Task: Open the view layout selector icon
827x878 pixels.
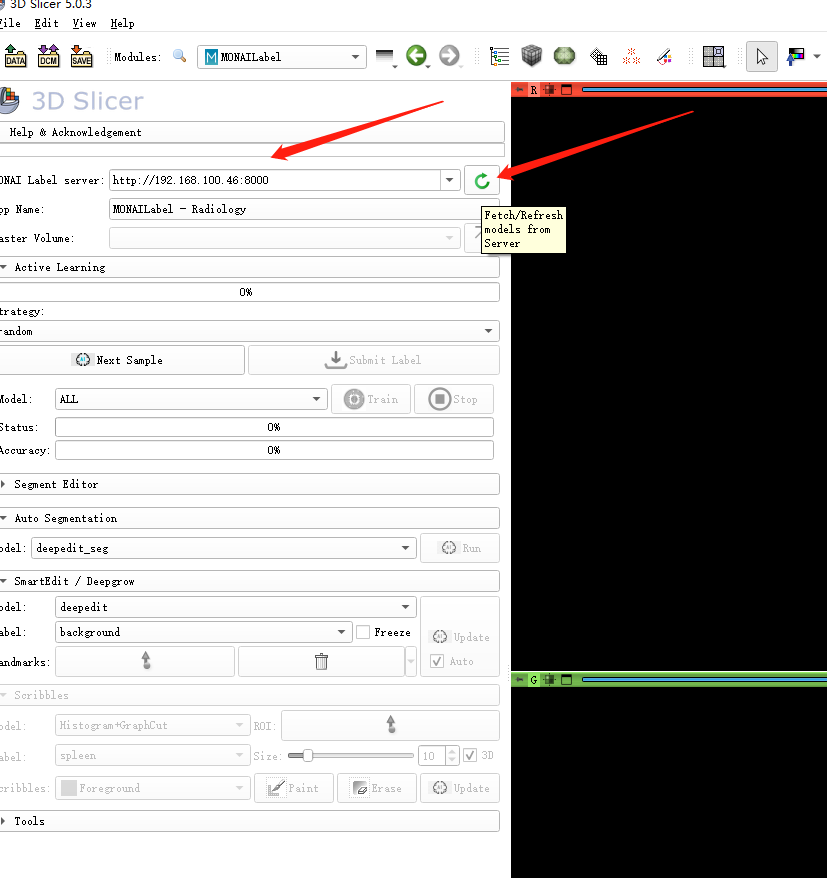Action: [x=713, y=57]
